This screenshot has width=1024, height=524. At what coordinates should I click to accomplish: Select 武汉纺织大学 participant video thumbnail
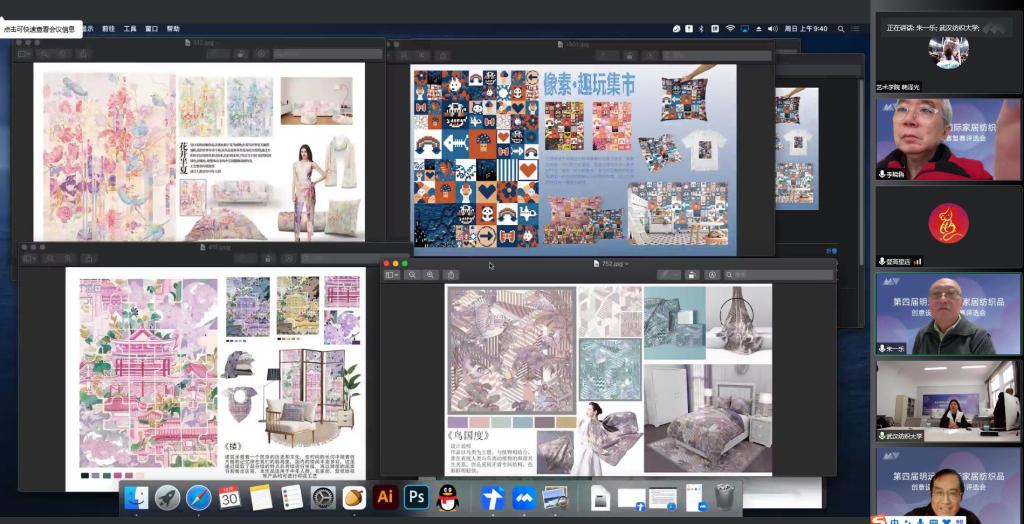point(948,400)
